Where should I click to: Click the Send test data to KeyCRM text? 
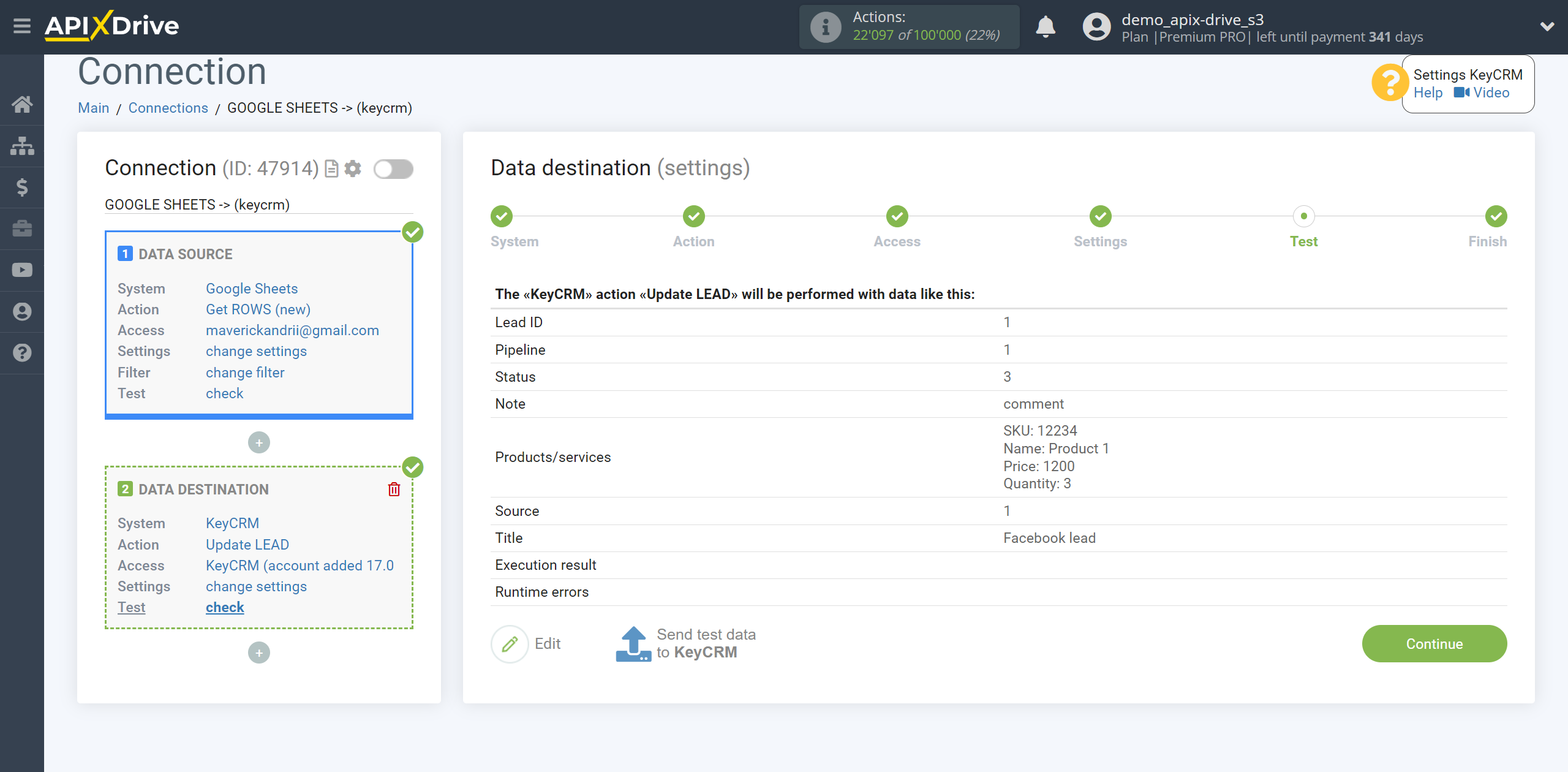[x=706, y=644]
